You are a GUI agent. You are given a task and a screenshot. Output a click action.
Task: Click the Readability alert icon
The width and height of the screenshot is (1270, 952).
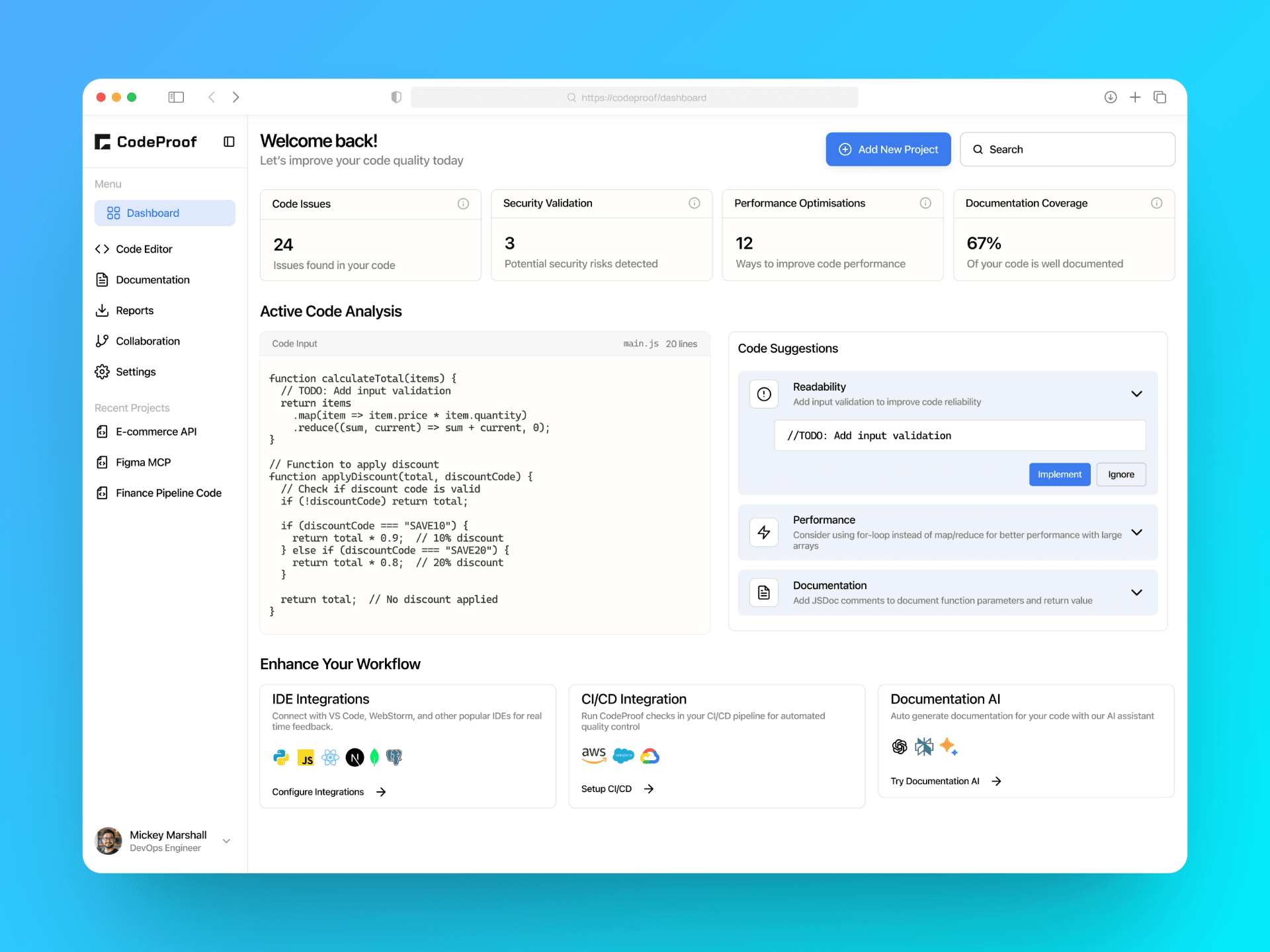764,394
